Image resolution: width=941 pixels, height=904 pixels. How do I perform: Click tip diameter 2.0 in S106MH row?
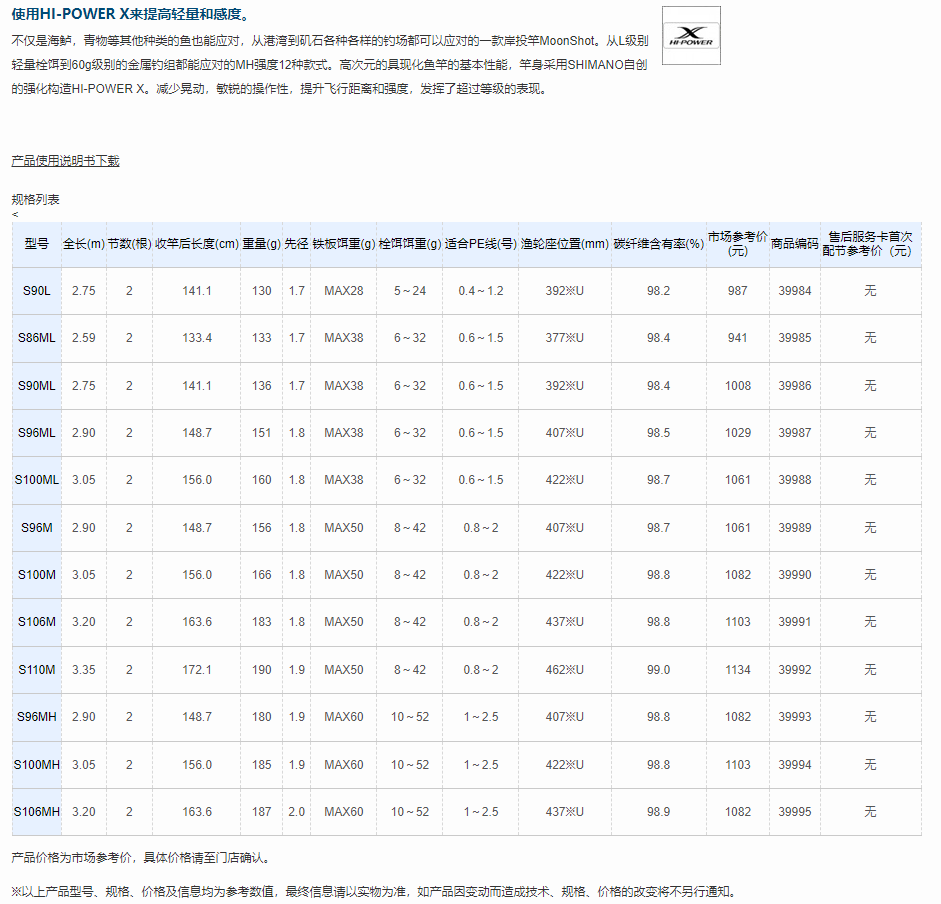[x=296, y=812]
